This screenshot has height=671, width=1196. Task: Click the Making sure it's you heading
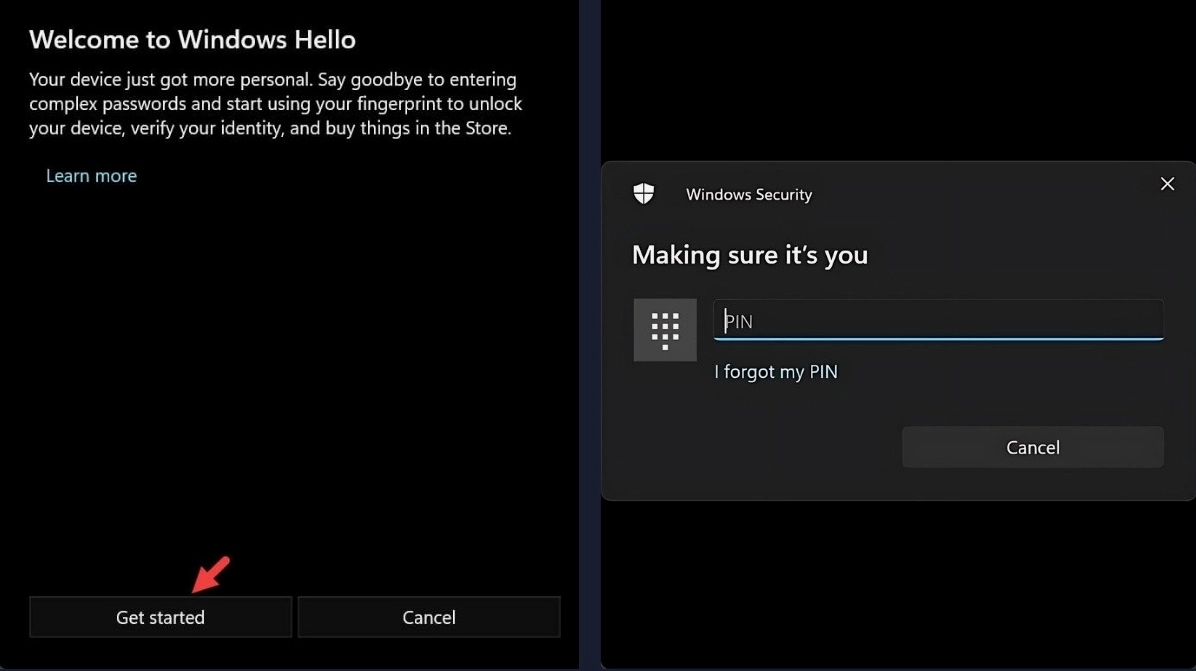tap(750, 255)
